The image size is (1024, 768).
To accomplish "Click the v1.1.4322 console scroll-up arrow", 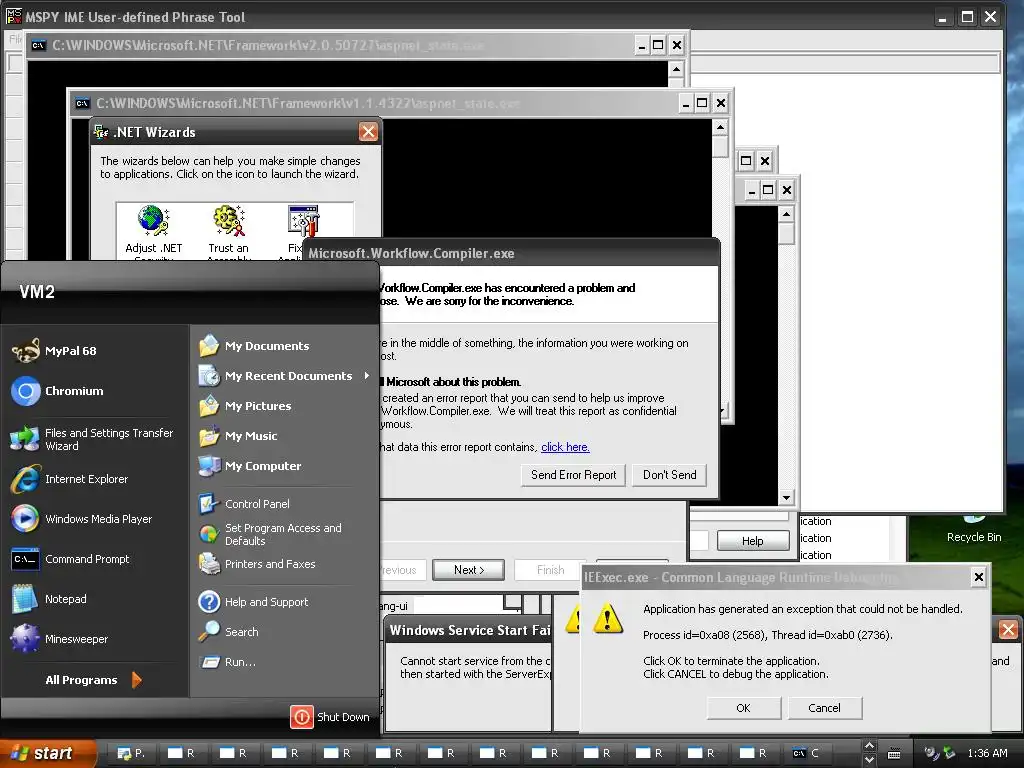I will pos(720,127).
